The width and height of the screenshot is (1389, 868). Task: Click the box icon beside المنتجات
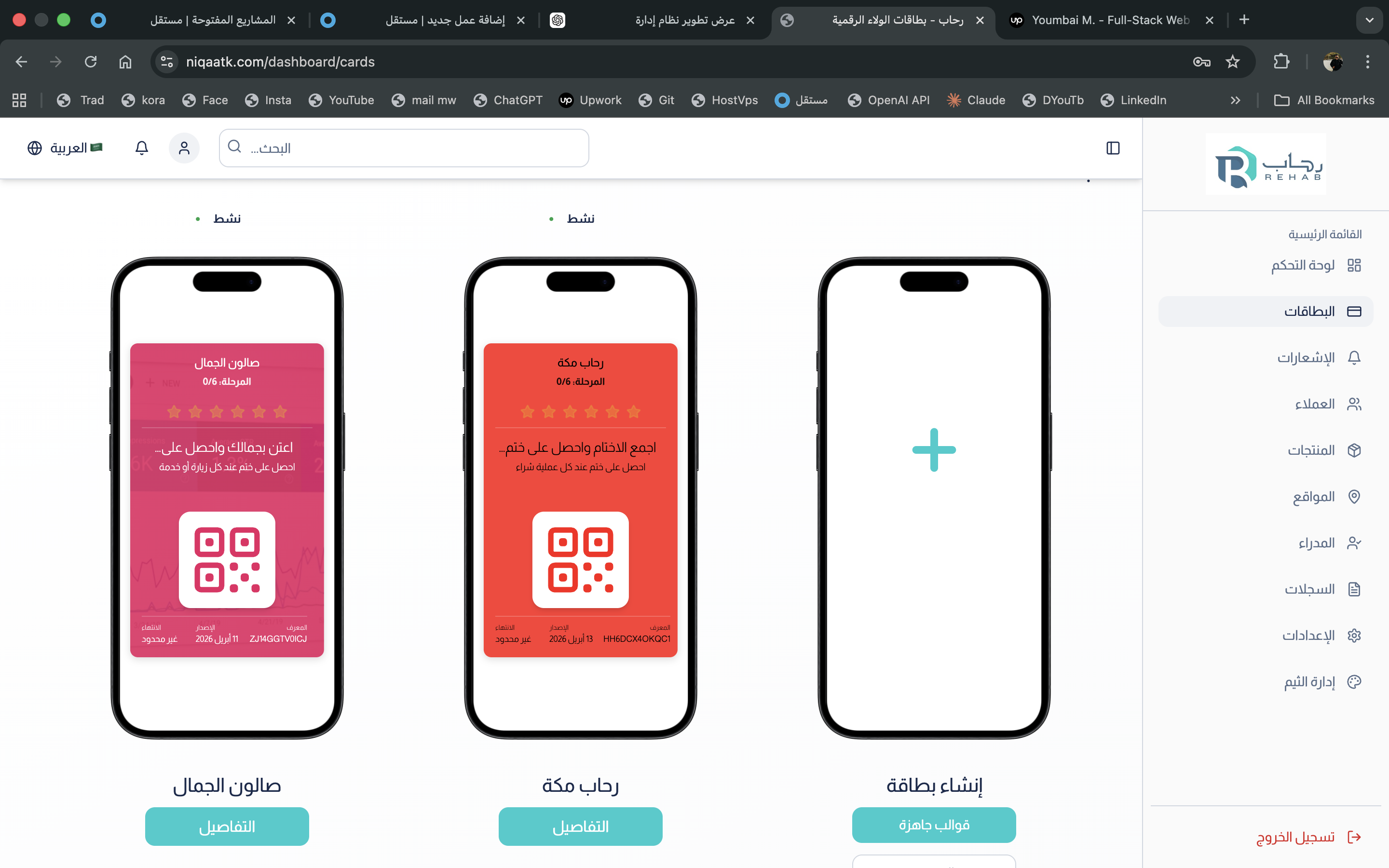(1354, 451)
